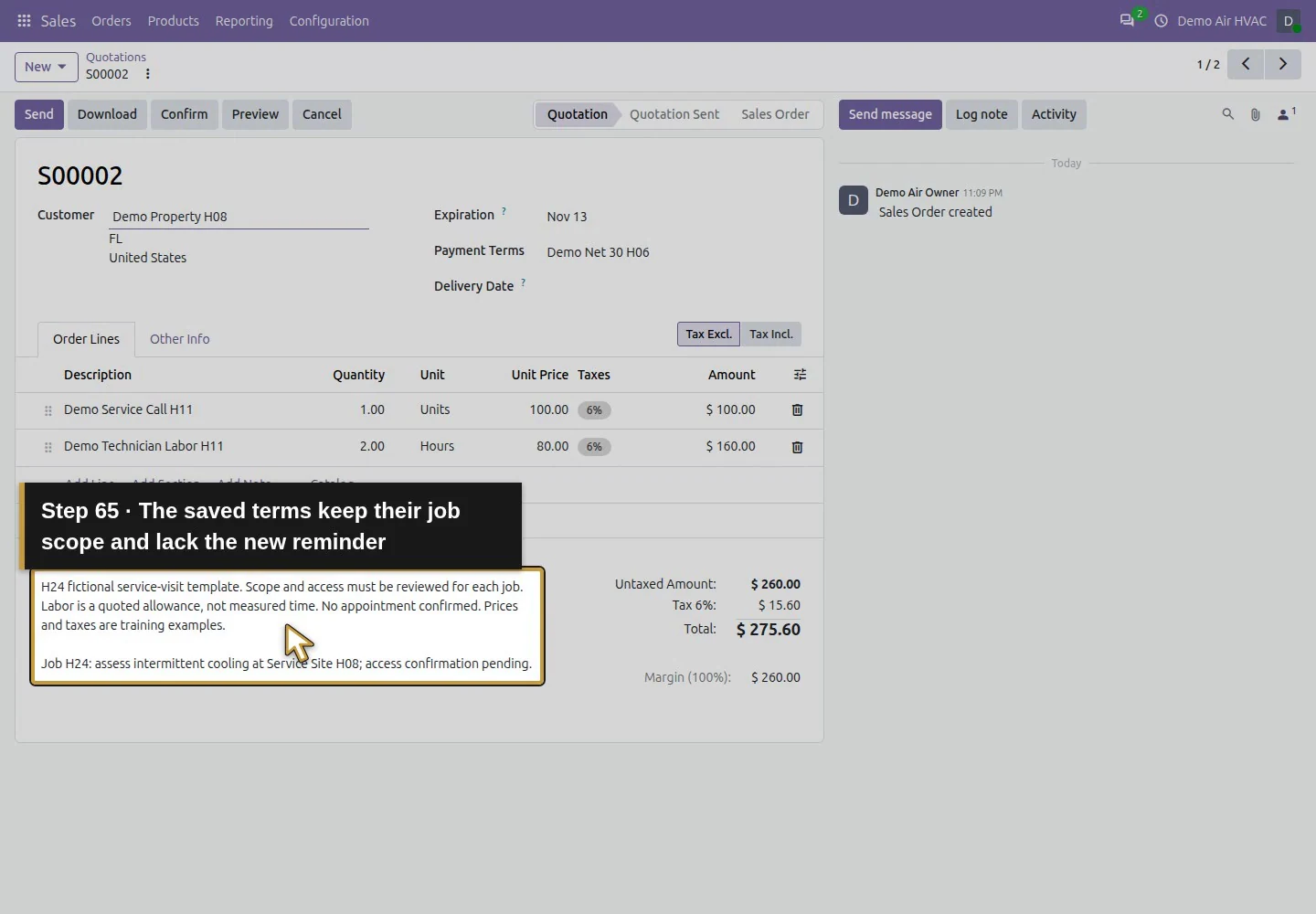This screenshot has height=914, width=1316.
Task: Go to the previous record arrow
Action: (1246, 64)
